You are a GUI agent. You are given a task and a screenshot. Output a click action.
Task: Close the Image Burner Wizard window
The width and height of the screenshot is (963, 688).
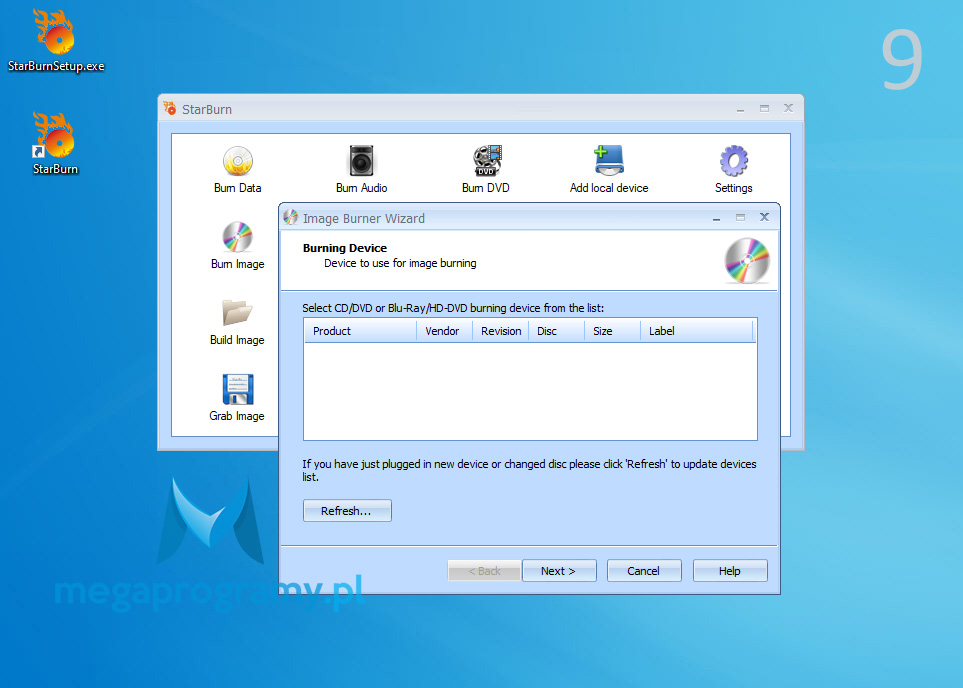[x=765, y=217]
